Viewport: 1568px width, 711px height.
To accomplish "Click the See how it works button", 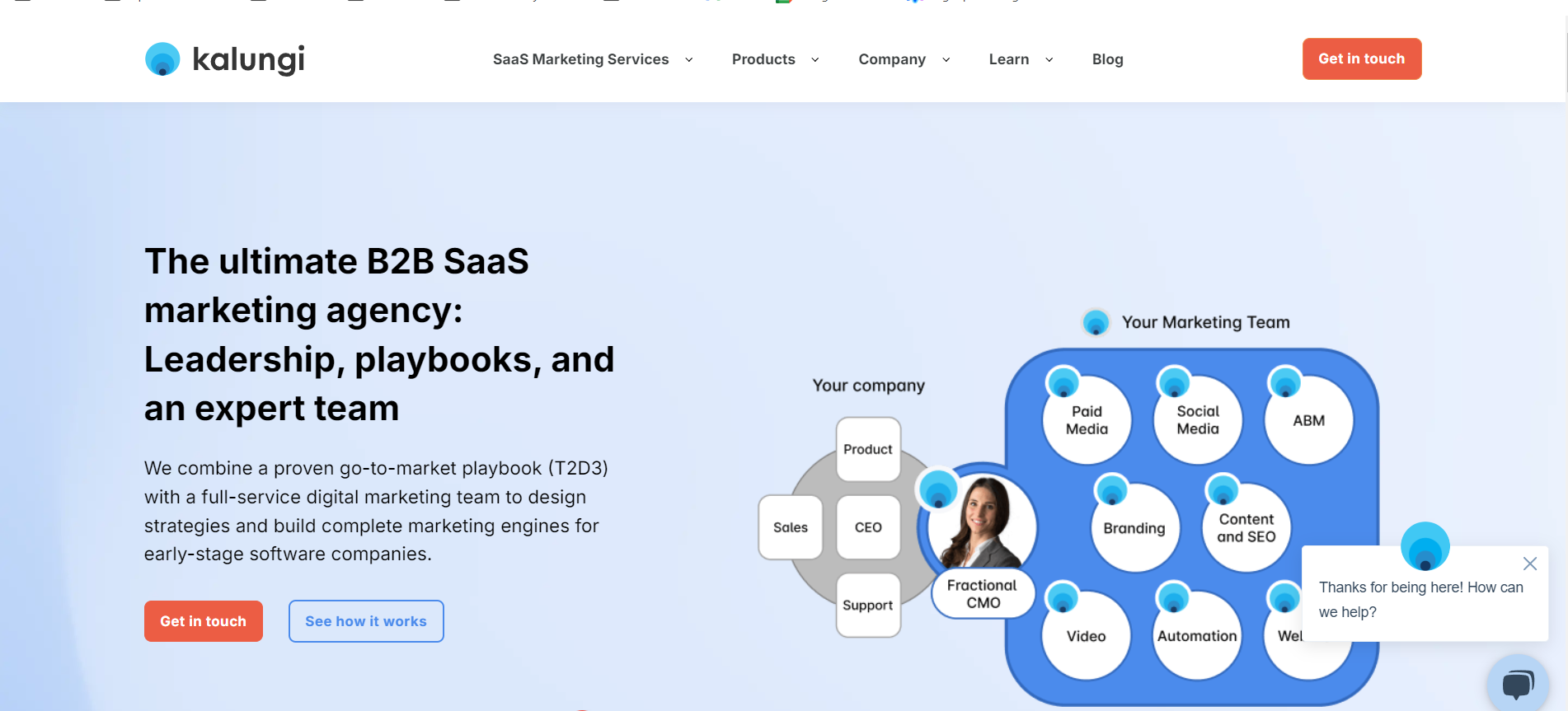I will (366, 621).
